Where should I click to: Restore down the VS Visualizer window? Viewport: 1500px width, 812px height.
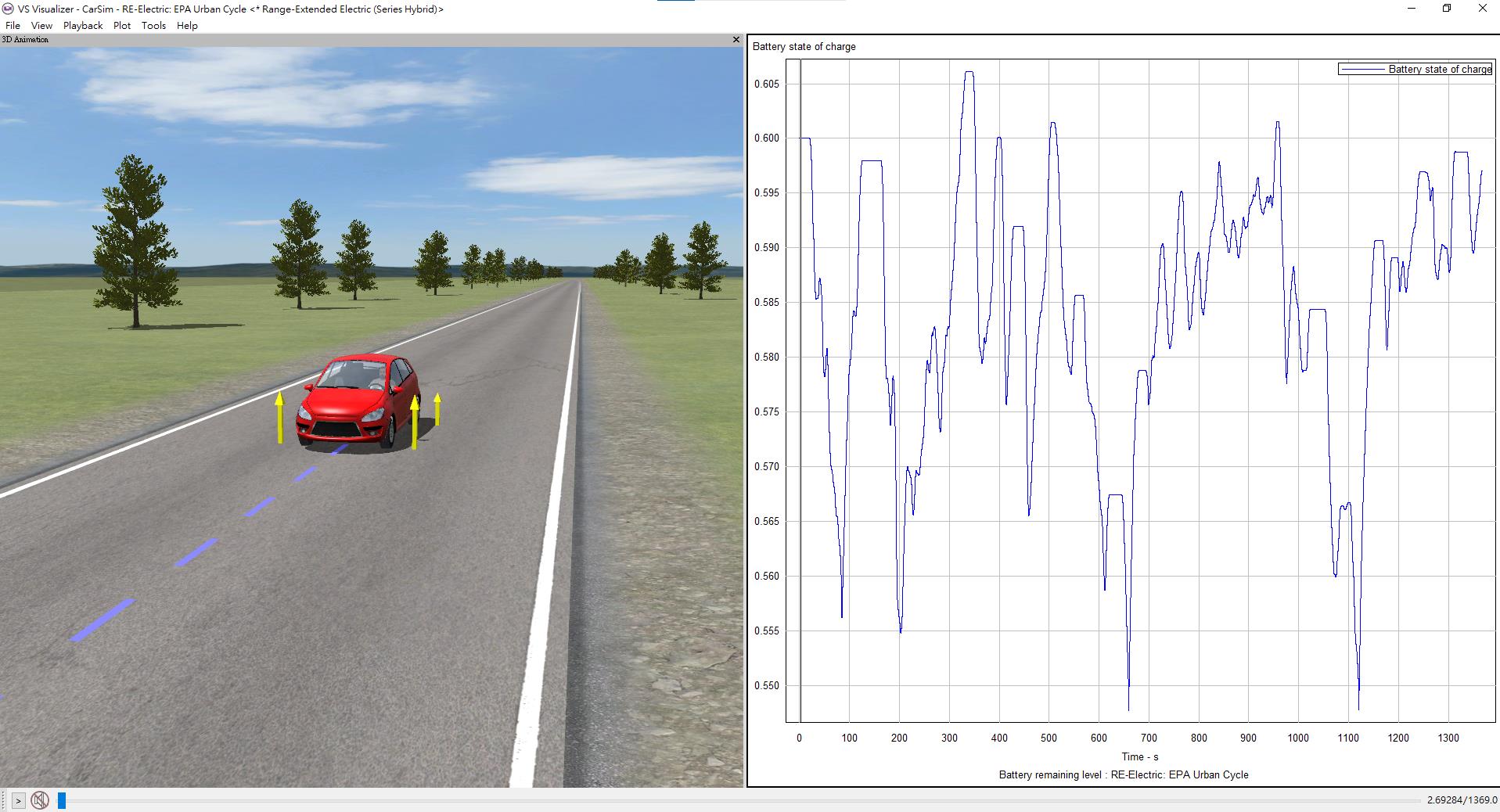1447,9
